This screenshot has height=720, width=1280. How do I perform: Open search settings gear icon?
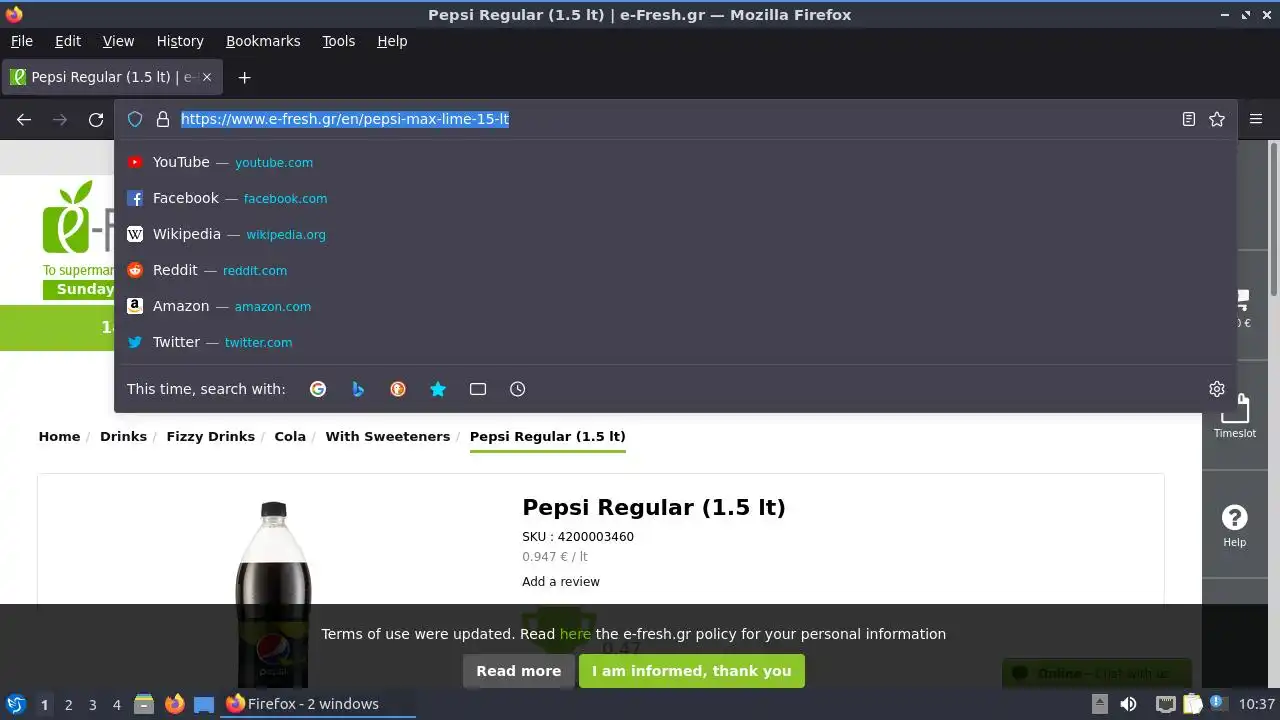click(x=1217, y=389)
